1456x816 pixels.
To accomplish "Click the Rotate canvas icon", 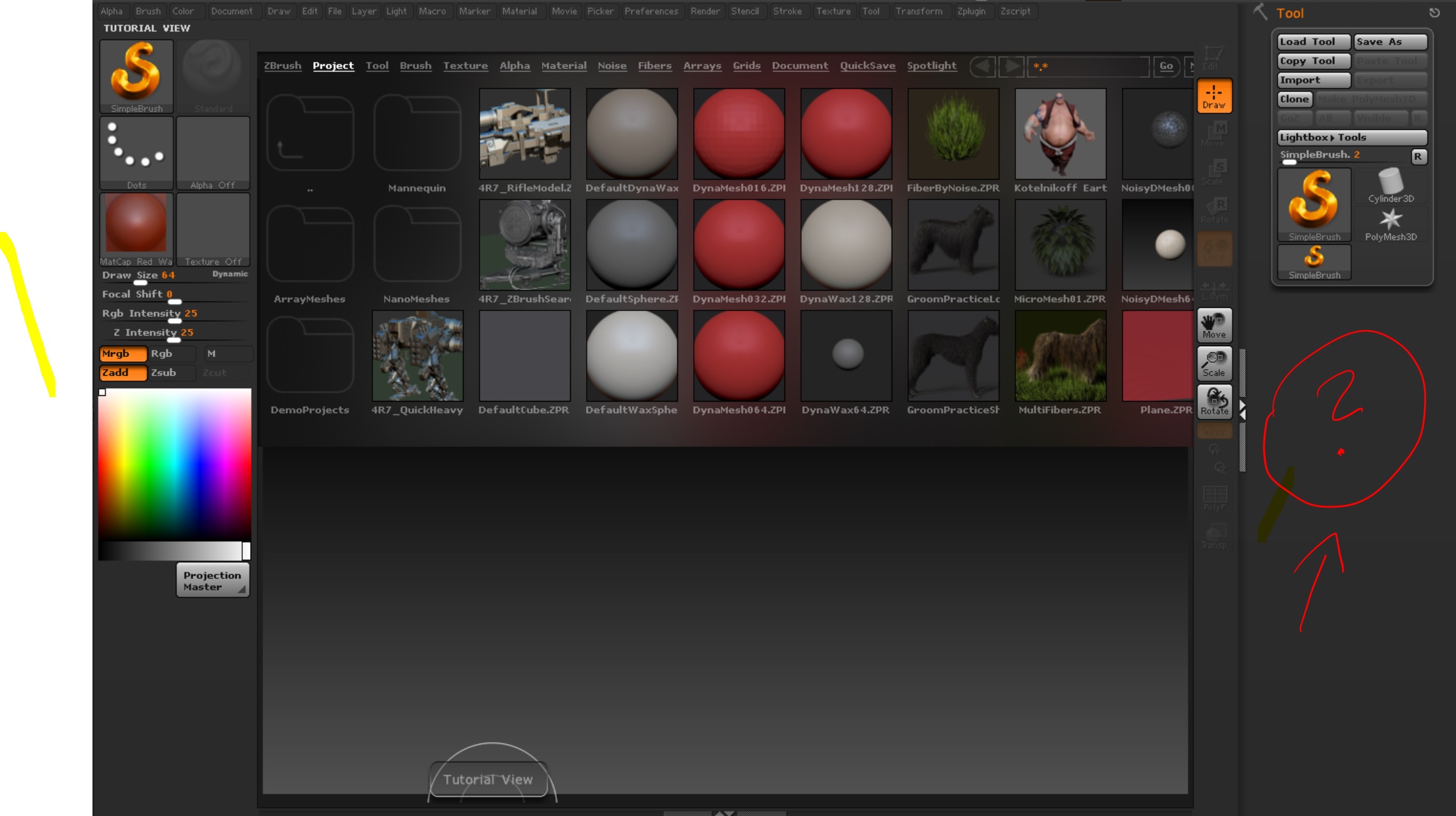I will 1214,402.
